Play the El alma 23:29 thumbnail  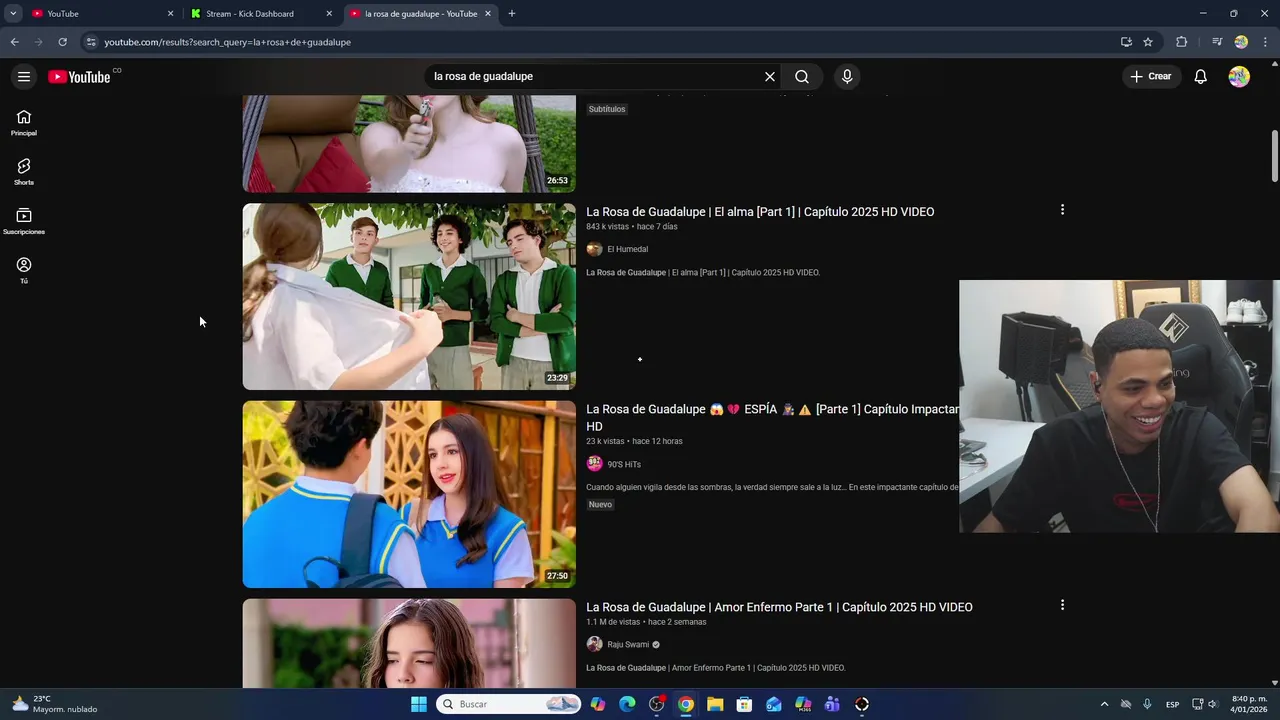[x=409, y=297]
